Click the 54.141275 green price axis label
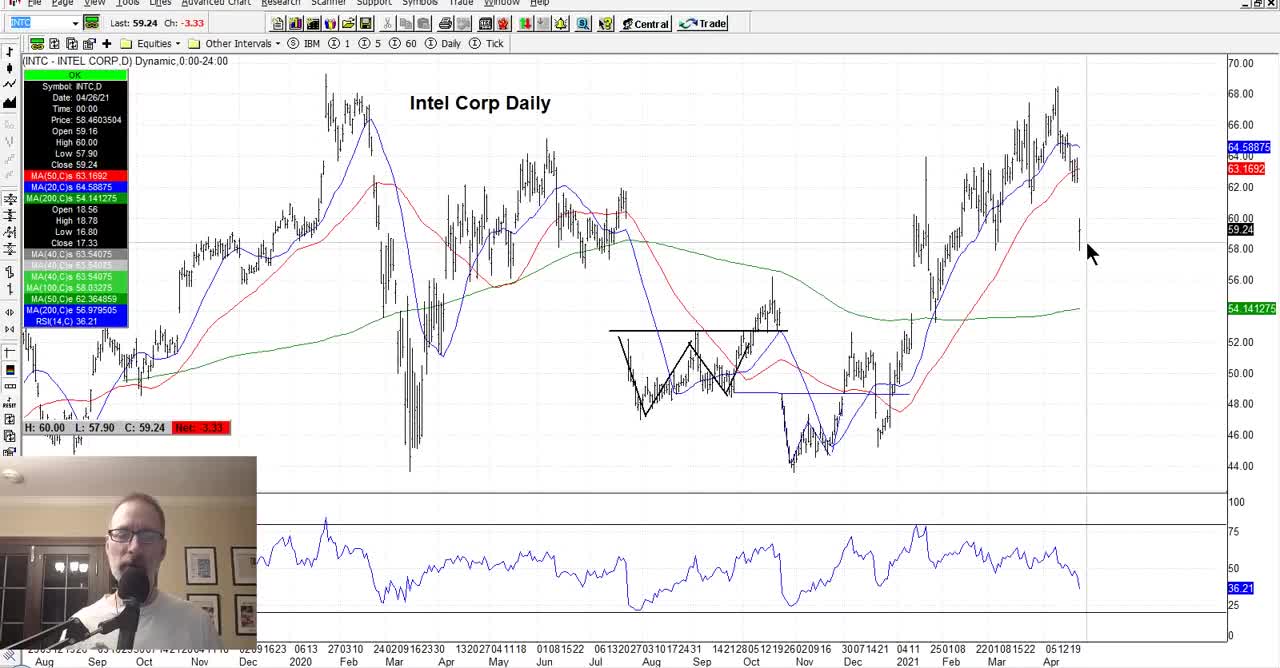This screenshot has width=1280, height=668. (x=1251, y=309)
